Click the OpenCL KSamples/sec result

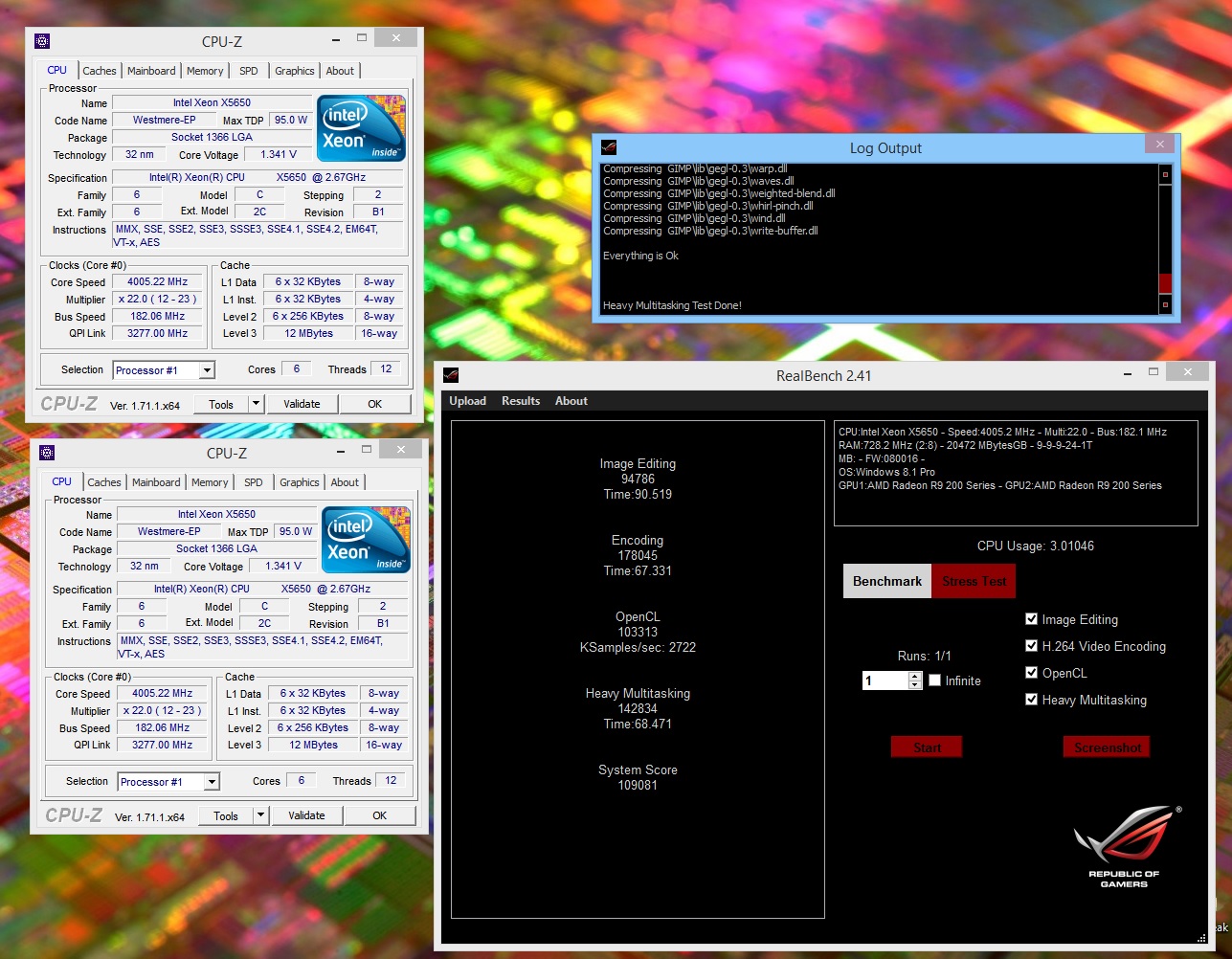pos(638,648)
